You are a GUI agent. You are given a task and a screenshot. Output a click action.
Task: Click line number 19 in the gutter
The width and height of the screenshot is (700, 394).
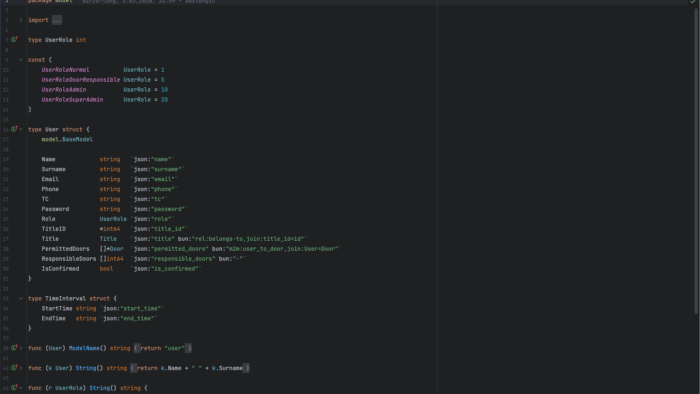click(x=6, y=159)
